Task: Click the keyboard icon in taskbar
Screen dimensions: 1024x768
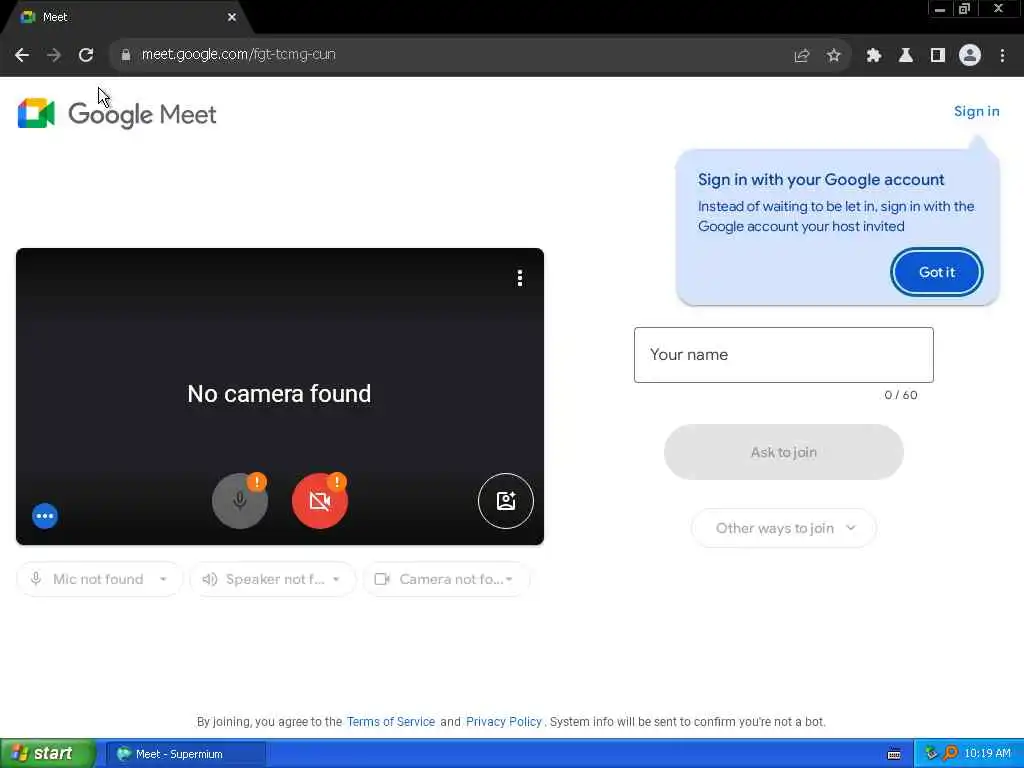Action: (x=894, y=754)
